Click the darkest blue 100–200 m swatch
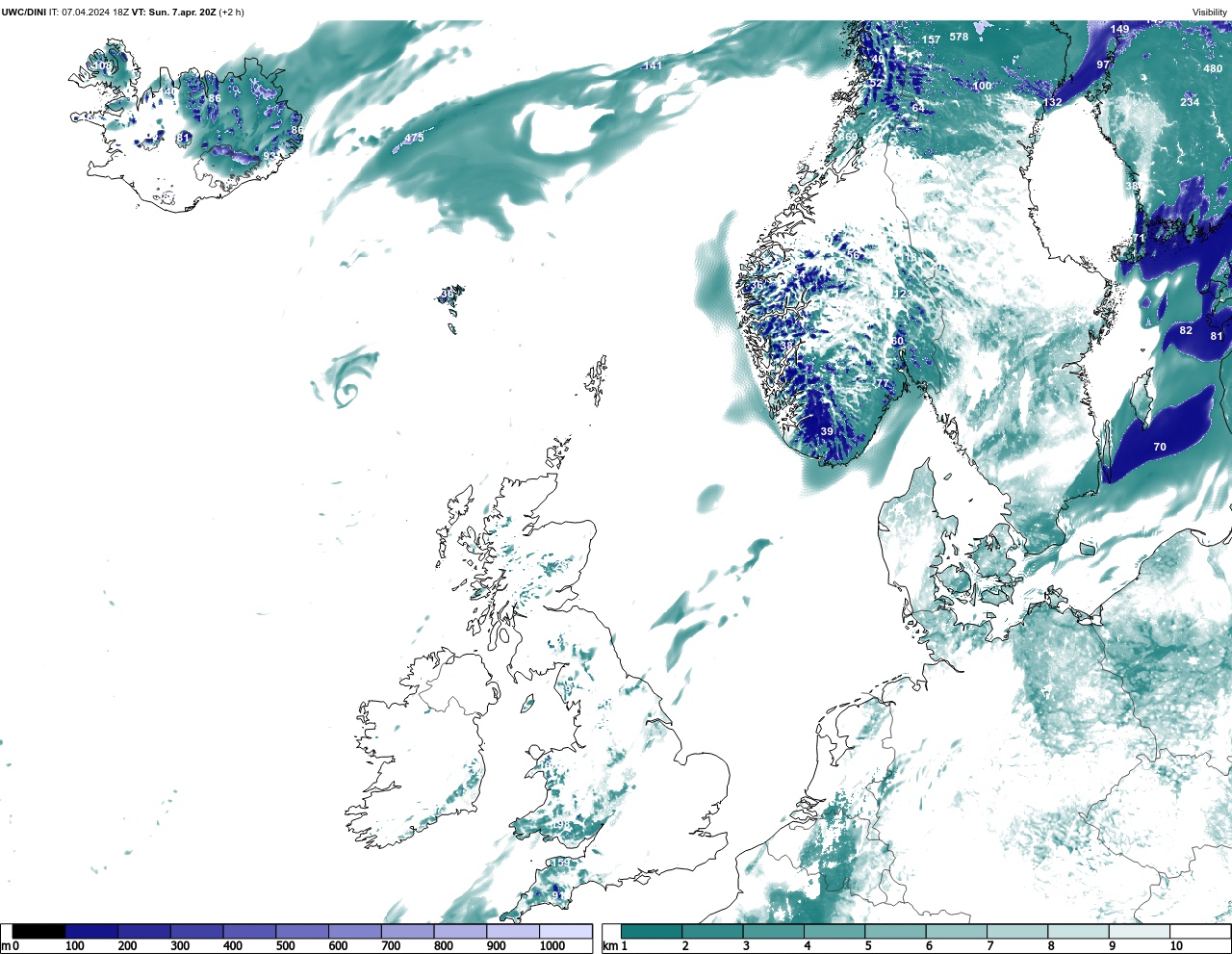1232x954 pixels. pyautogui.click(x=91, y=931)
